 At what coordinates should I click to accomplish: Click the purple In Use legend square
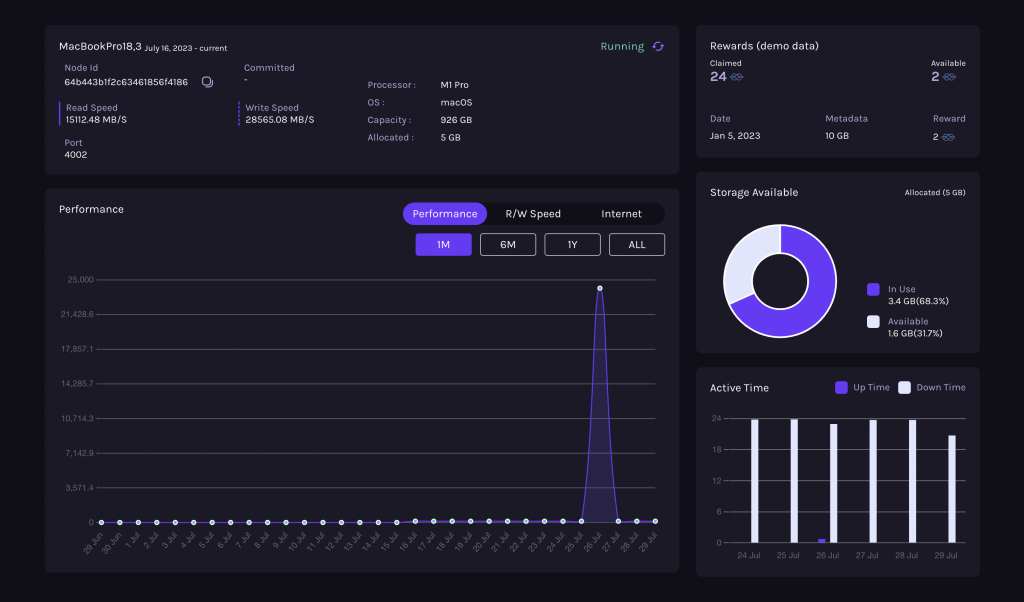pyautogui.click(x=873, y=290)
